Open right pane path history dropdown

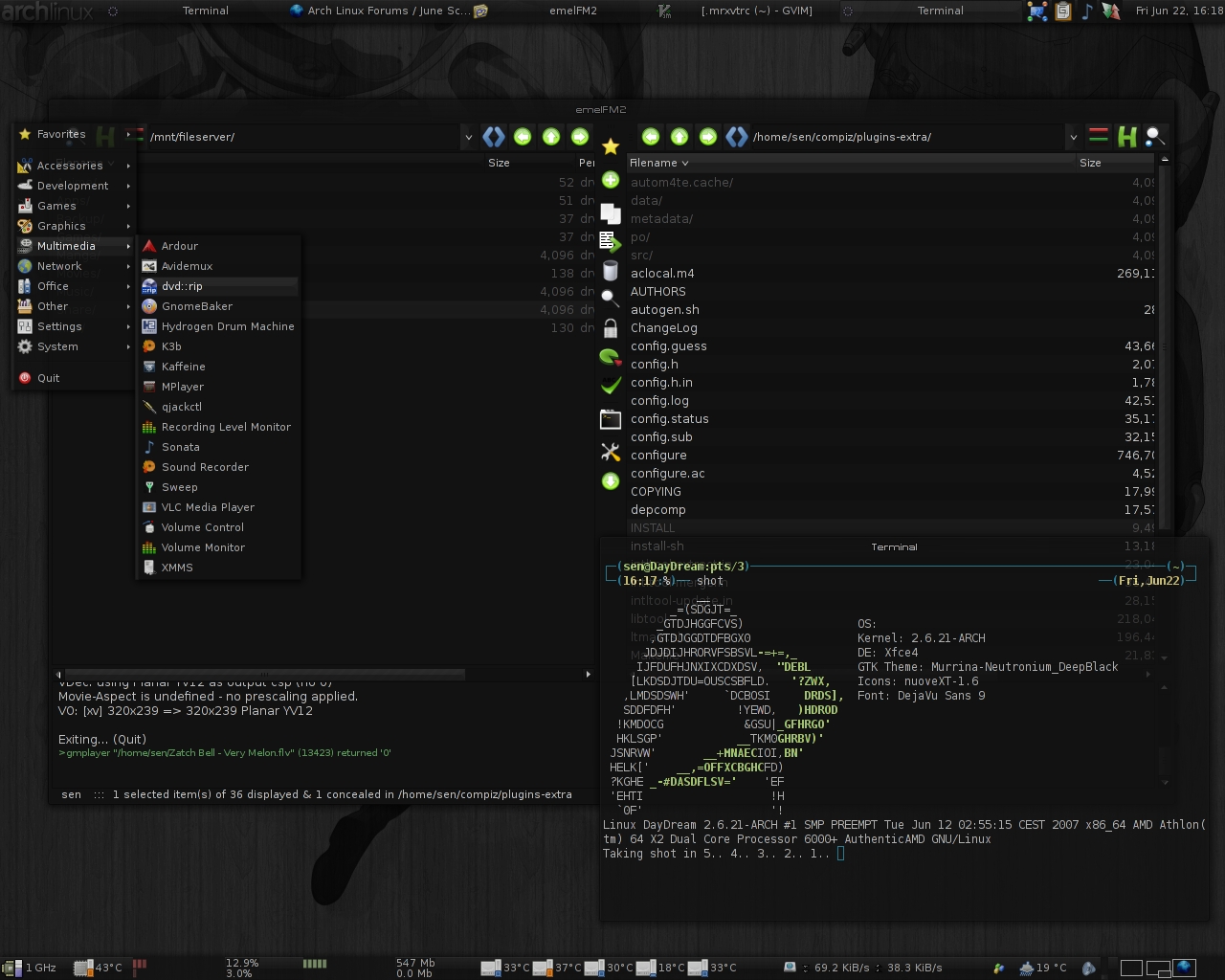1073,137
